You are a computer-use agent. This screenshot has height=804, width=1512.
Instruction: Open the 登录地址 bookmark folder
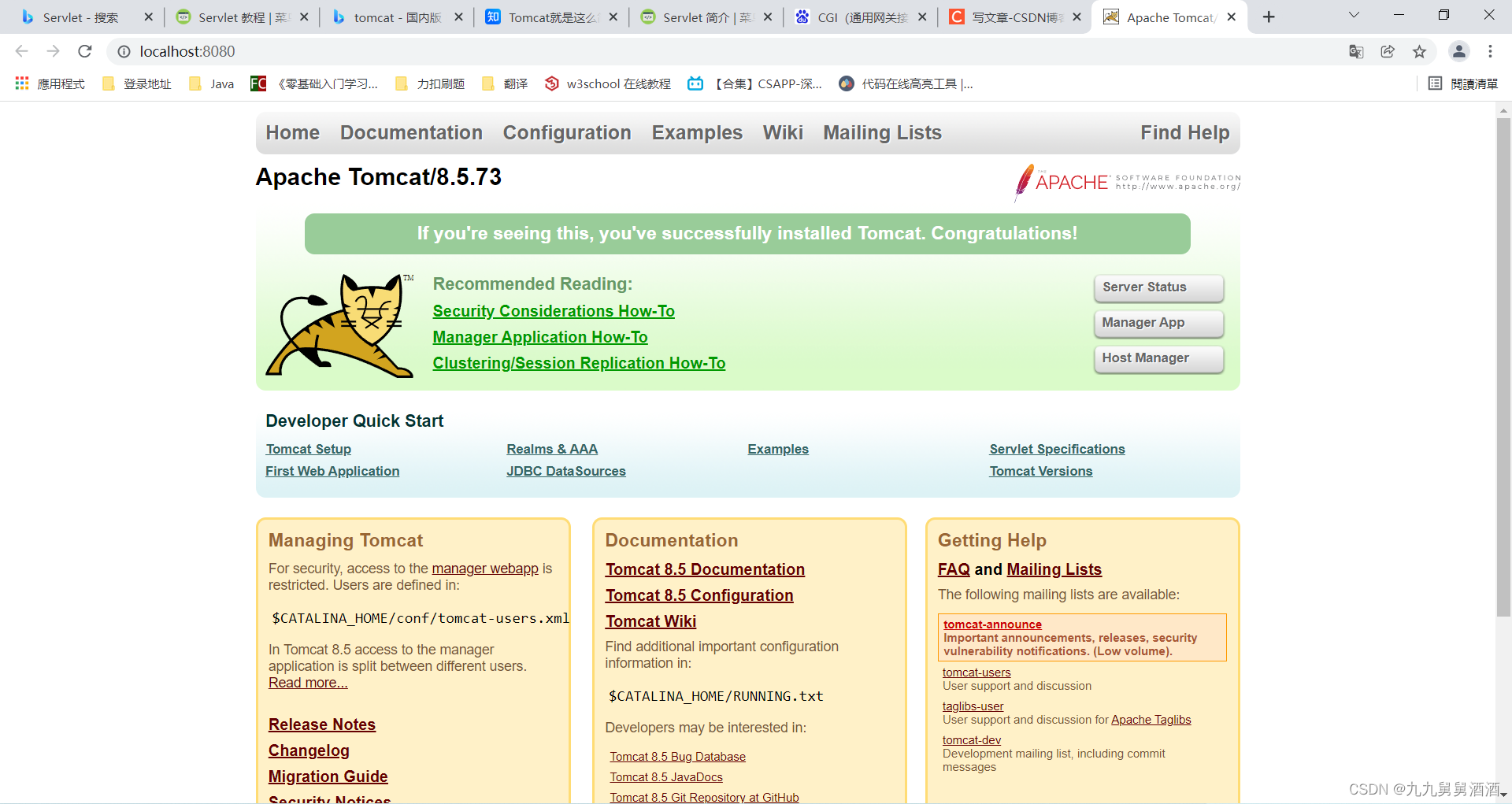pos(137,83)
